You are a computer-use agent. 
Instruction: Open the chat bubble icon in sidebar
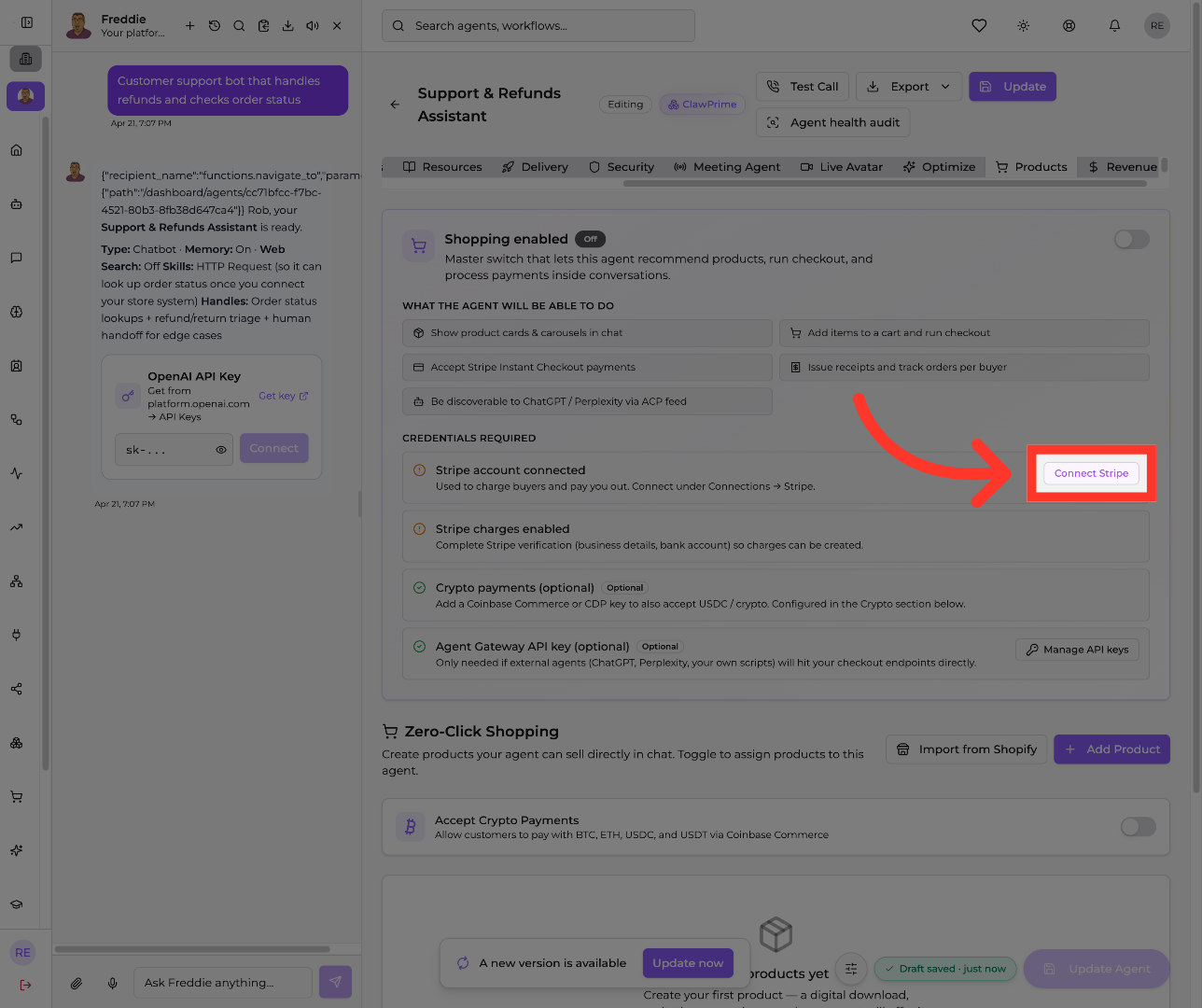(17, 258)
